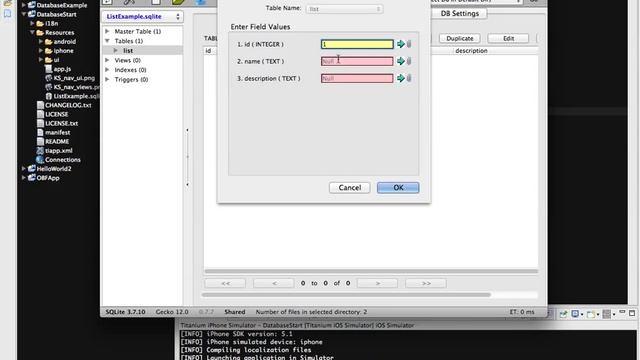Maximize the console panel view

[x=632, y=313]
